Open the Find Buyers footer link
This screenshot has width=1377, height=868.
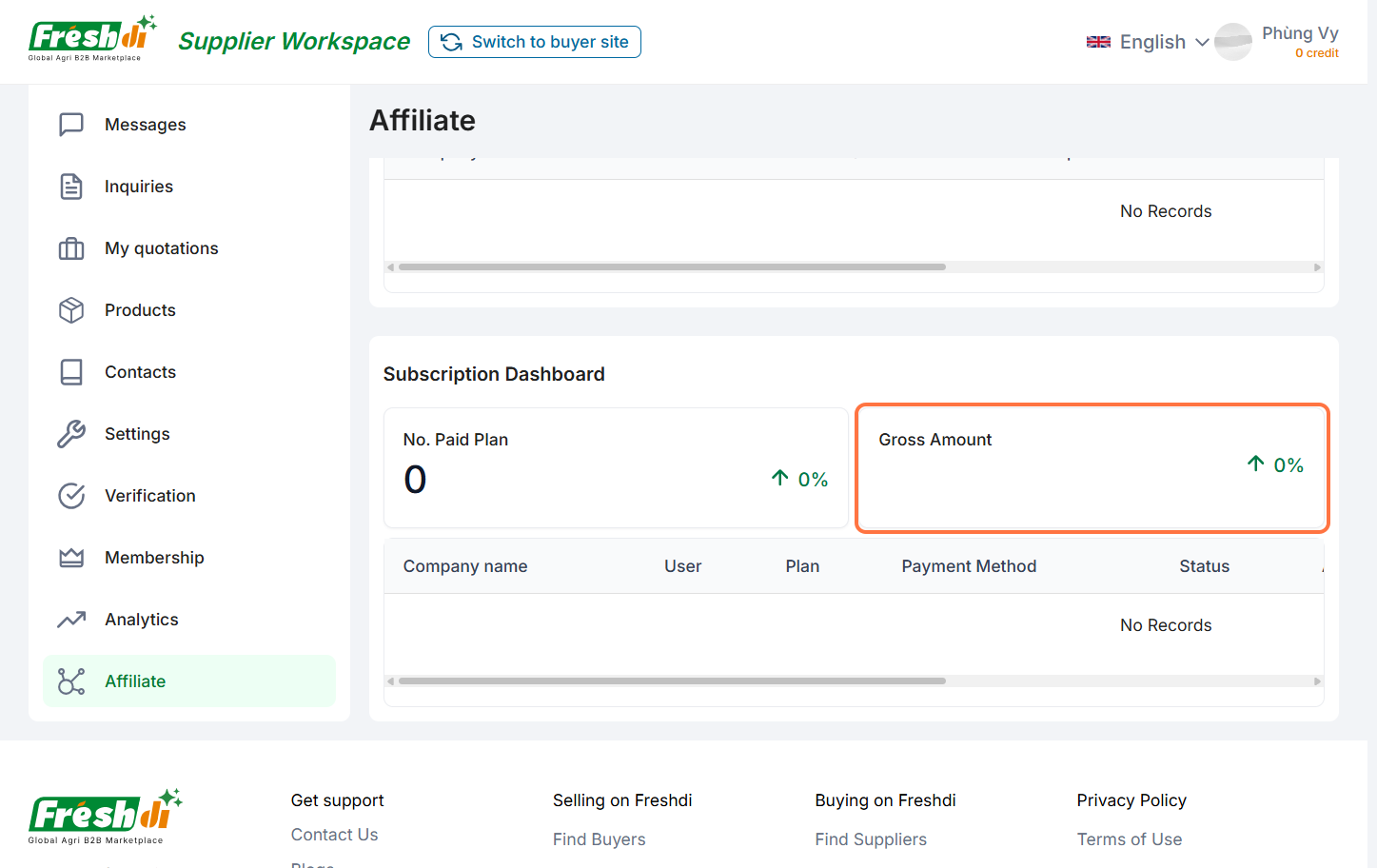(599, 839)
